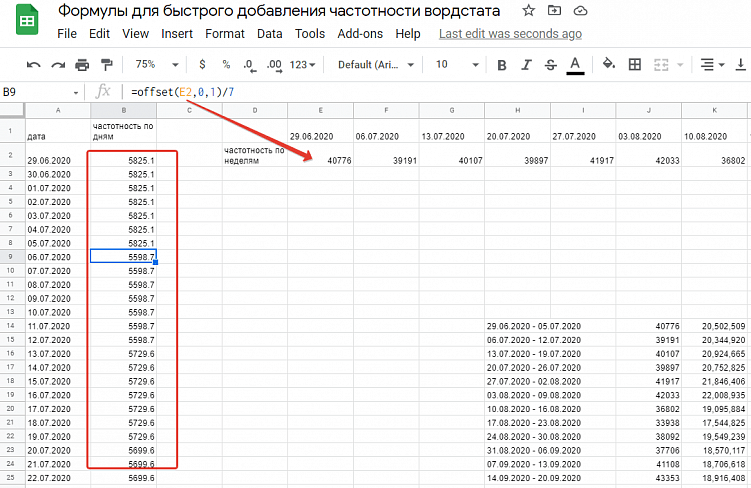
Task: Select cell A25 with date 22.07.2020
Action: [58, 478]
